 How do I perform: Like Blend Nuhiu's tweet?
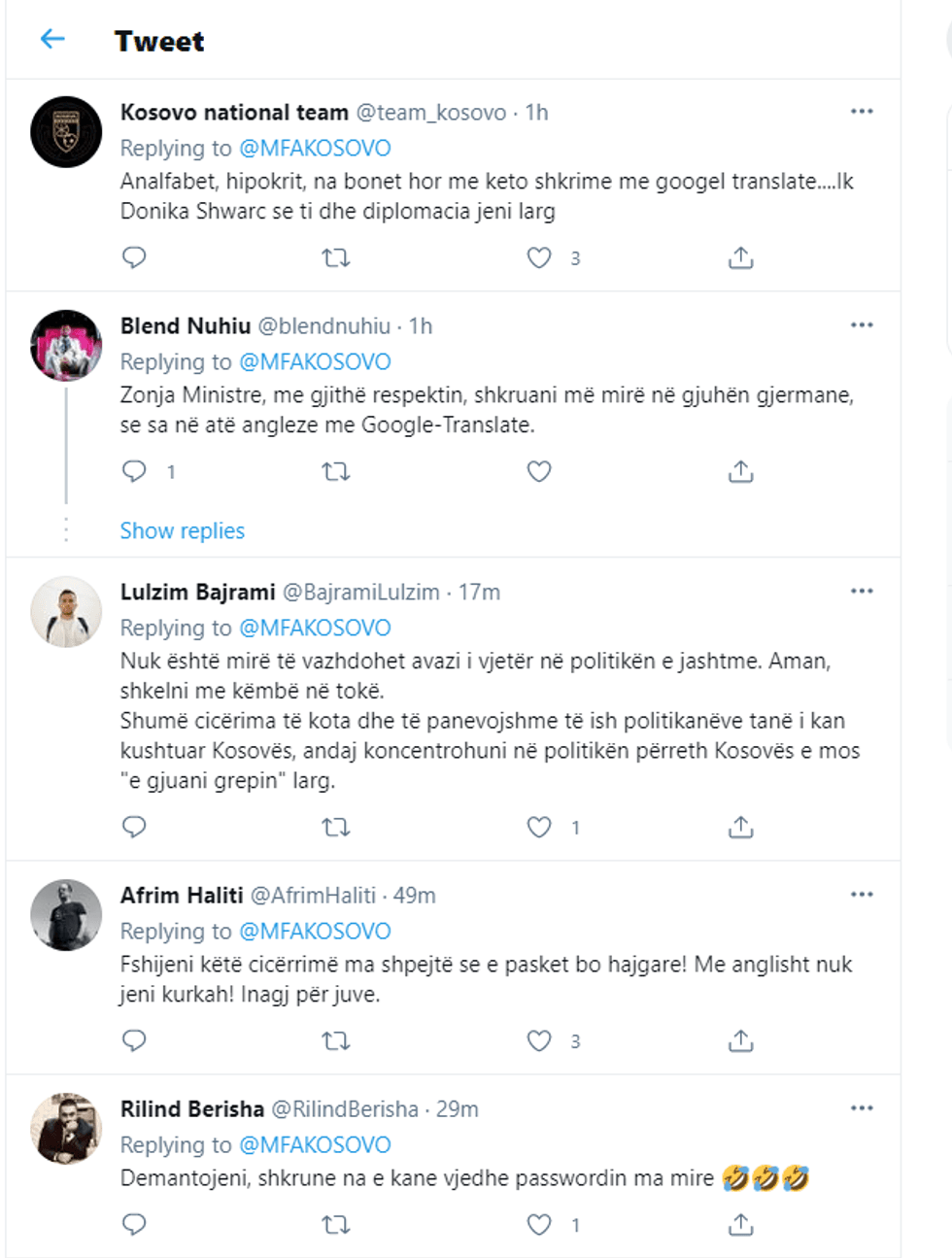point(539,472)
